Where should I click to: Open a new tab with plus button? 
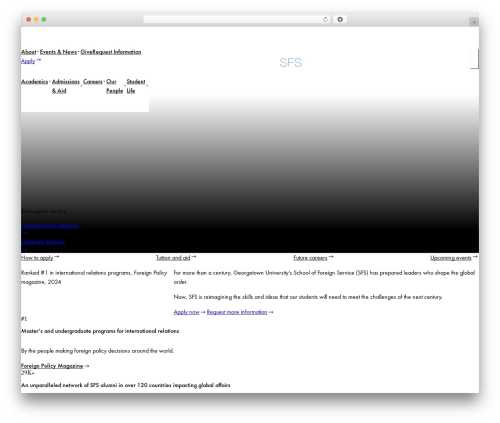(x=474, y=22)
